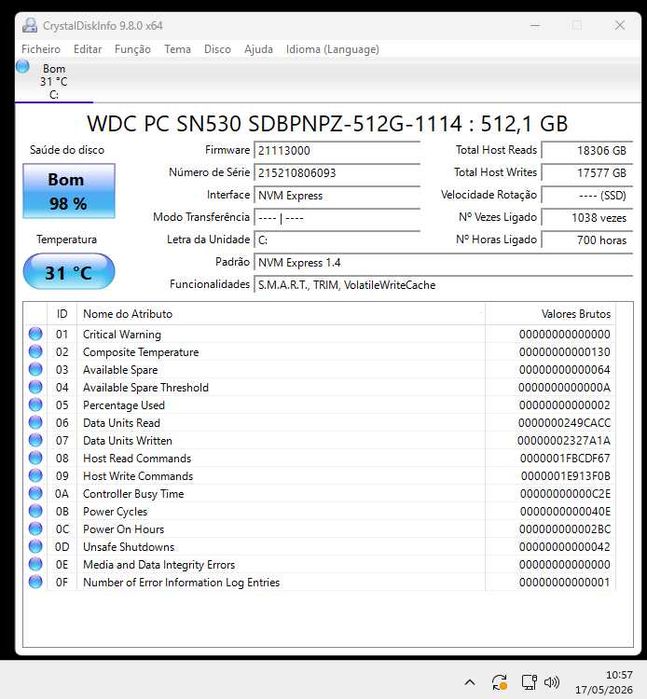
Task: Click the Nº Vezes Ligado value 1038 vezes
Action: (x=587, y=218)
